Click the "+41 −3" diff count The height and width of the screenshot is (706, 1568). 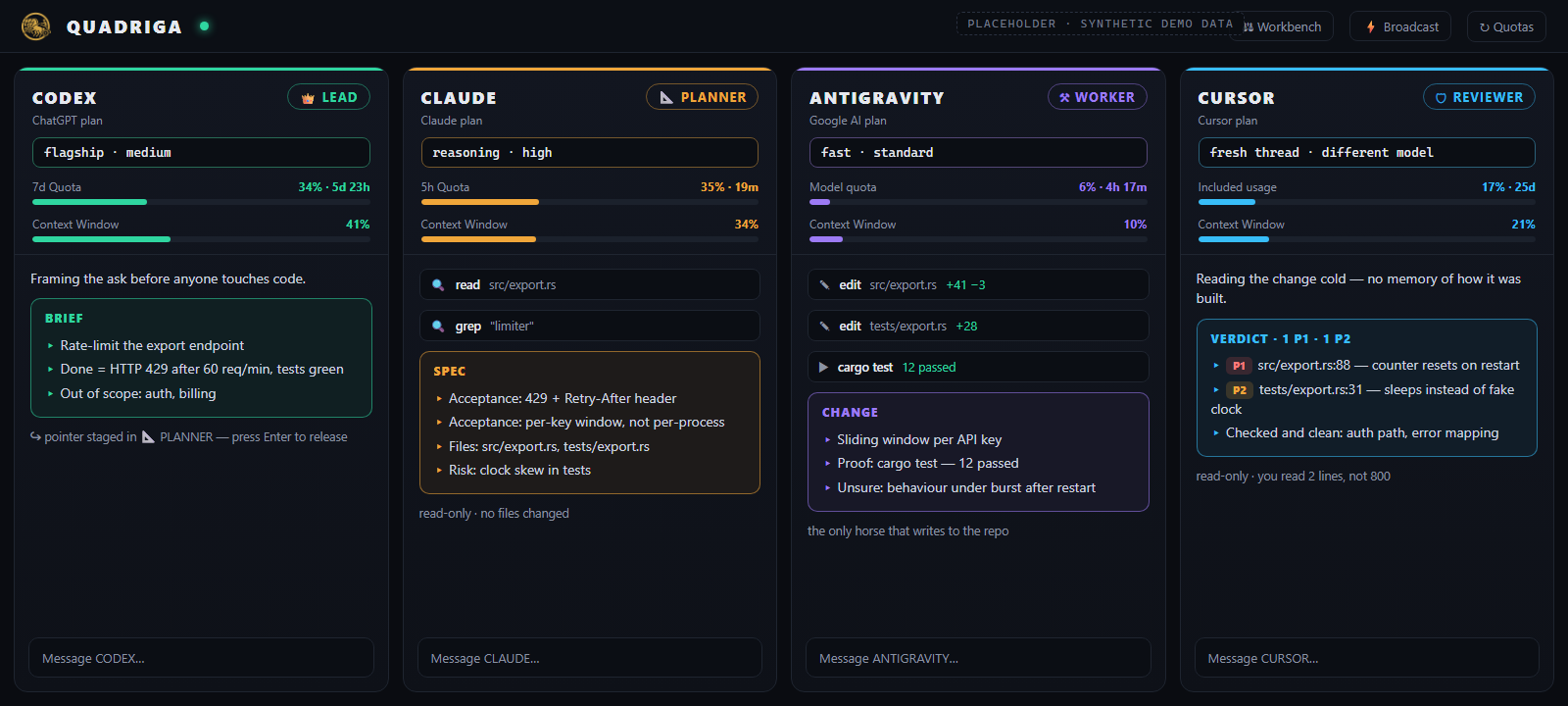click(965, 285)
